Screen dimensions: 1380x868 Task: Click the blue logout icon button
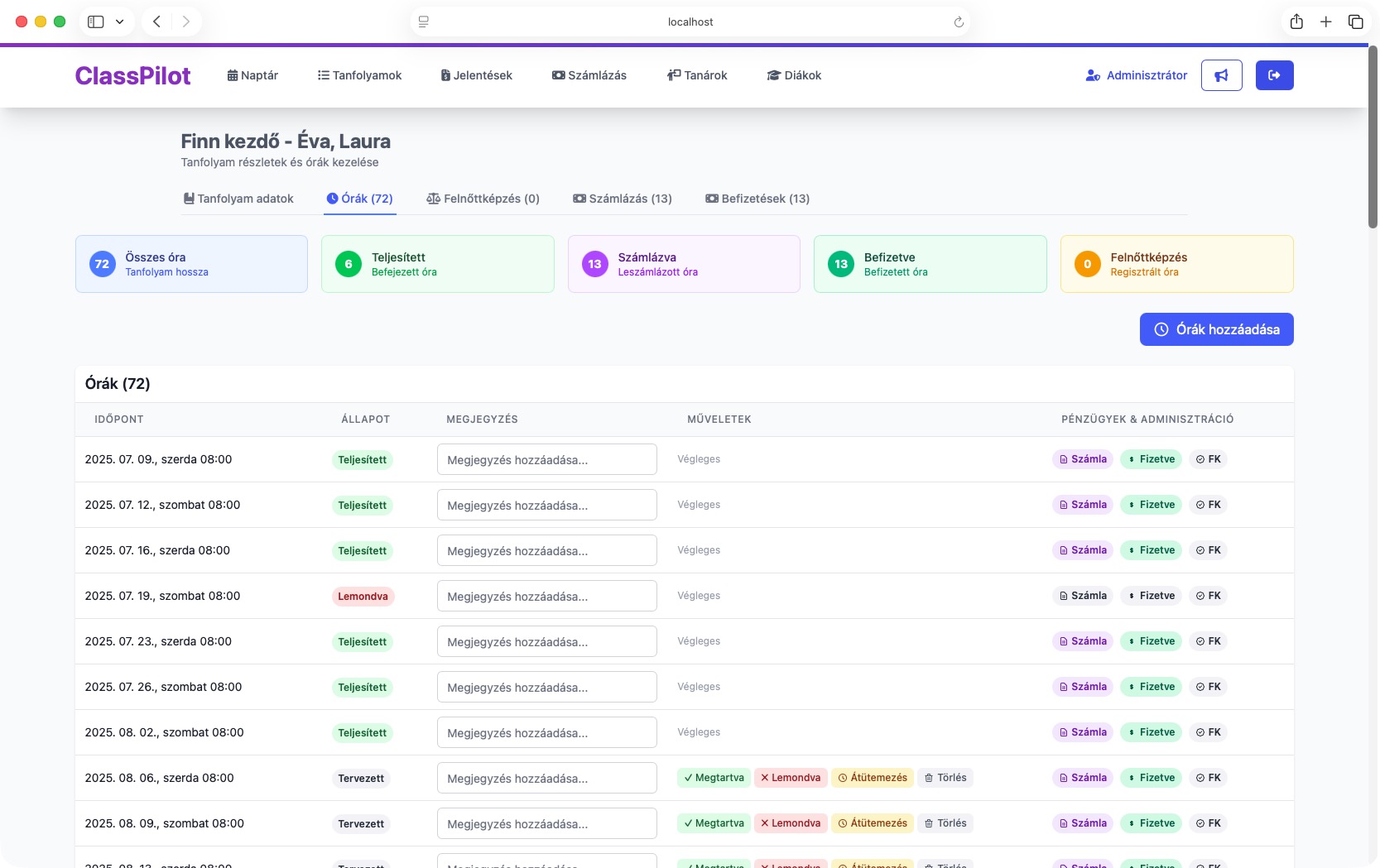(1274, 75)
